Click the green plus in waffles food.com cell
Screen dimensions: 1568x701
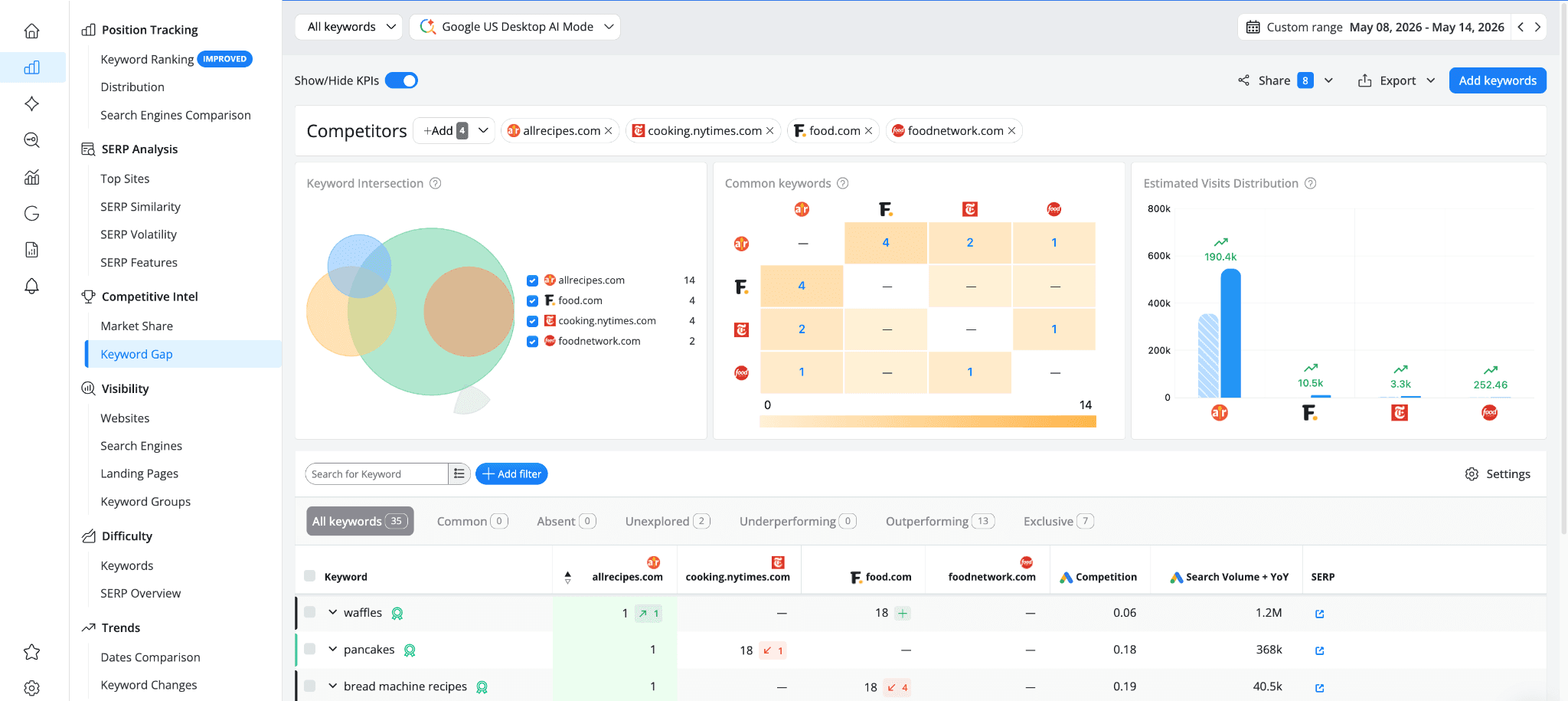tap(903, 613)
